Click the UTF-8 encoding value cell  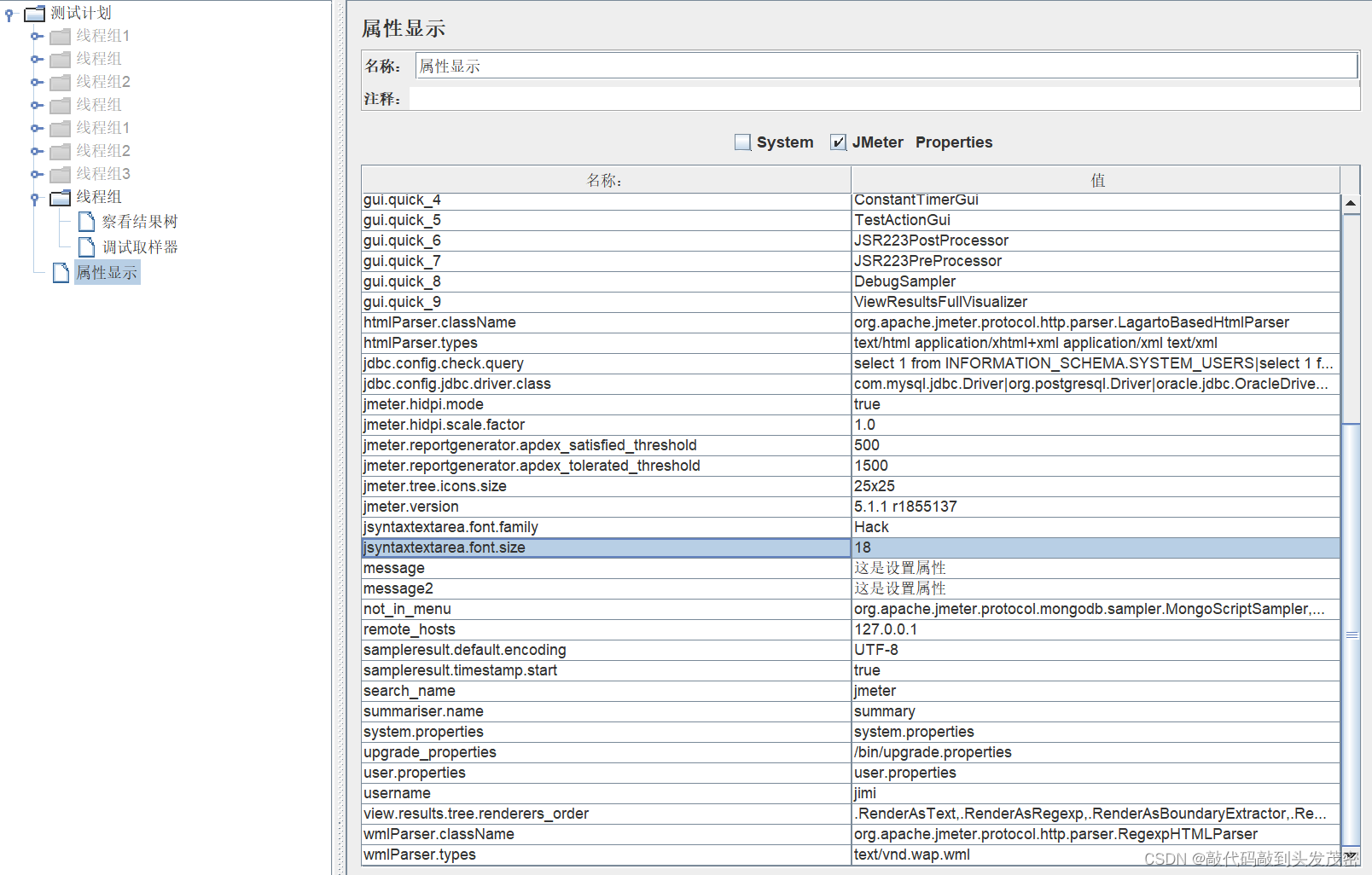pos(1096,650)
